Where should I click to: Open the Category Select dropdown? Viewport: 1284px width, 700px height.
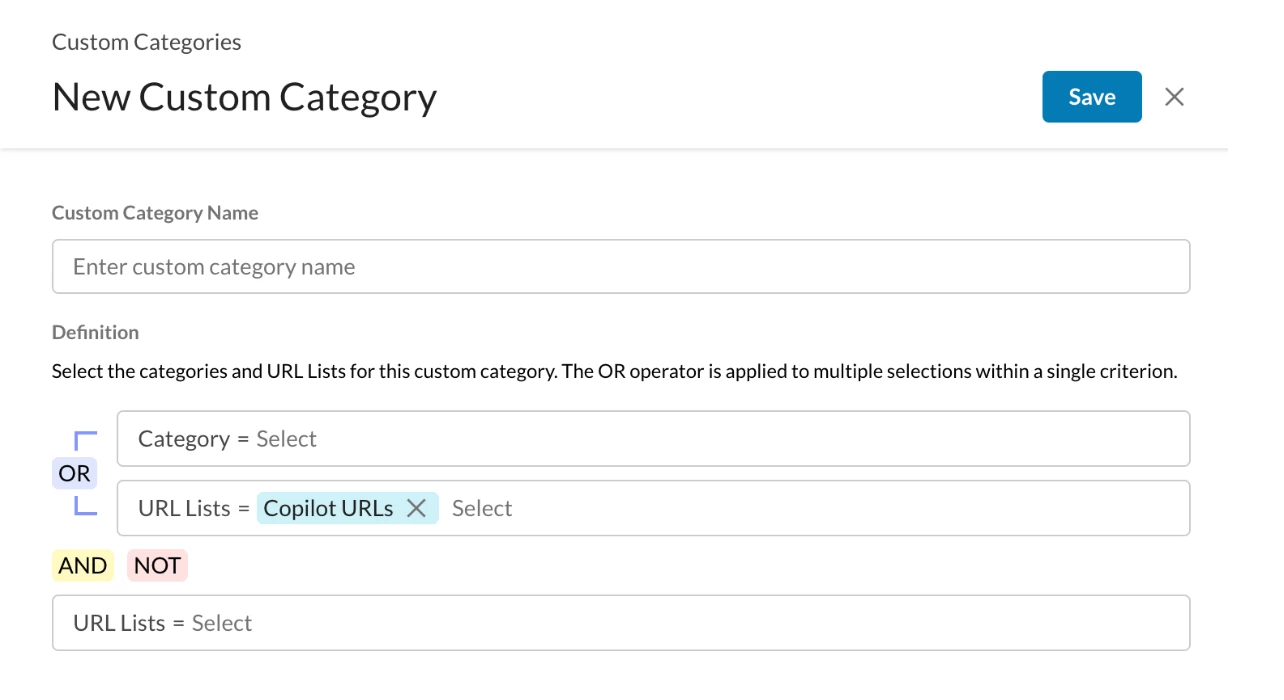(x=286, y=439)
